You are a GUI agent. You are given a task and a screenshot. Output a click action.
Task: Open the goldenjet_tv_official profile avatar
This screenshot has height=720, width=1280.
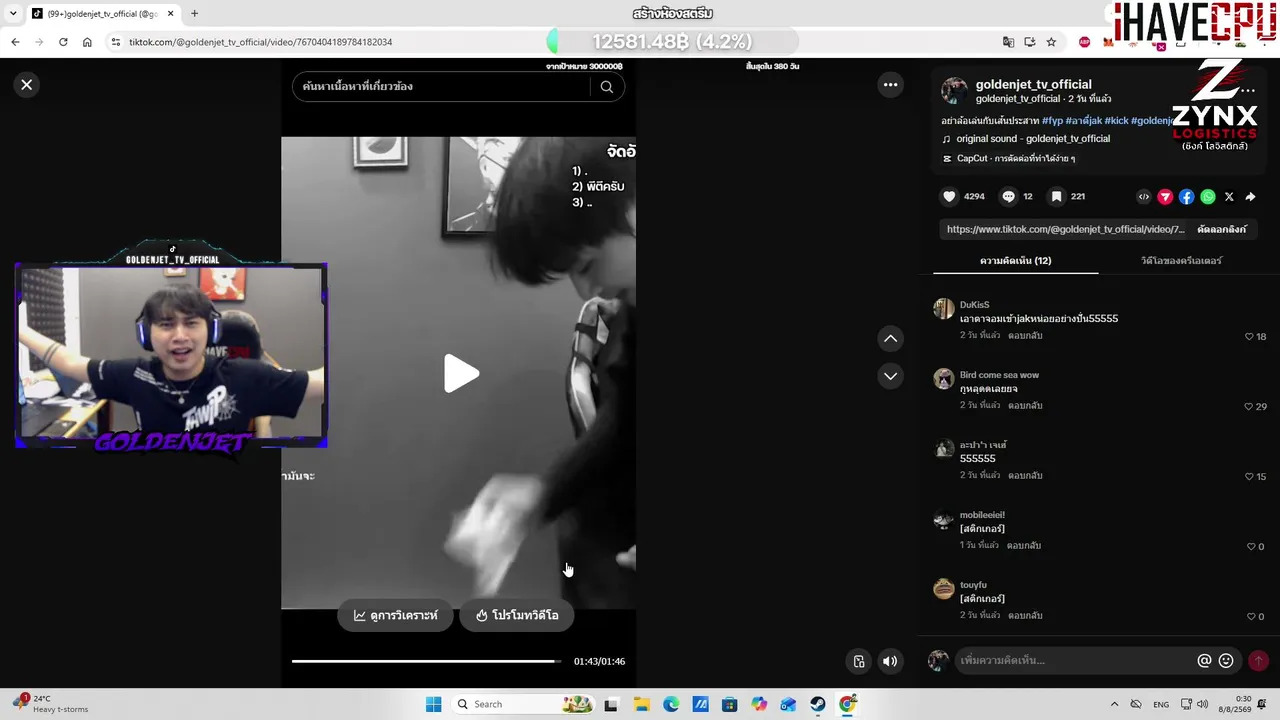(x=955, y=91)
